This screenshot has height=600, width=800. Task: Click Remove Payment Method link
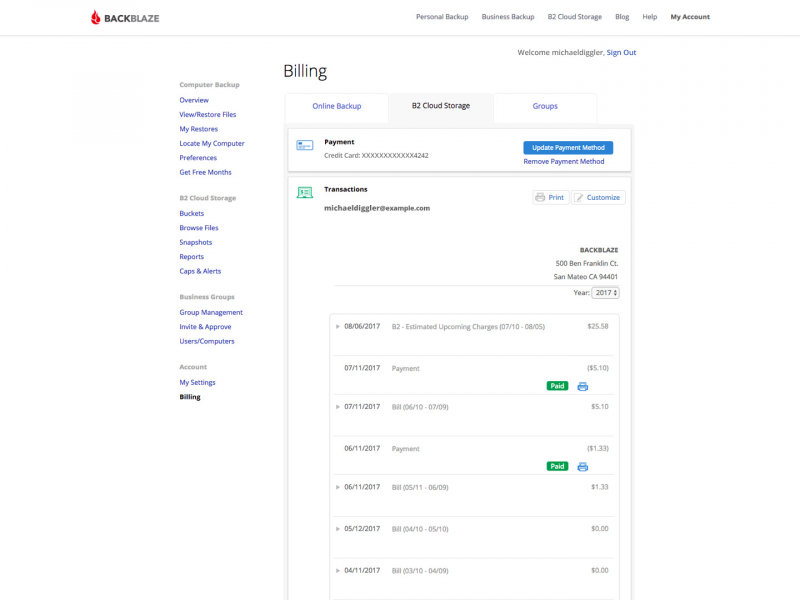coord(563,161)
